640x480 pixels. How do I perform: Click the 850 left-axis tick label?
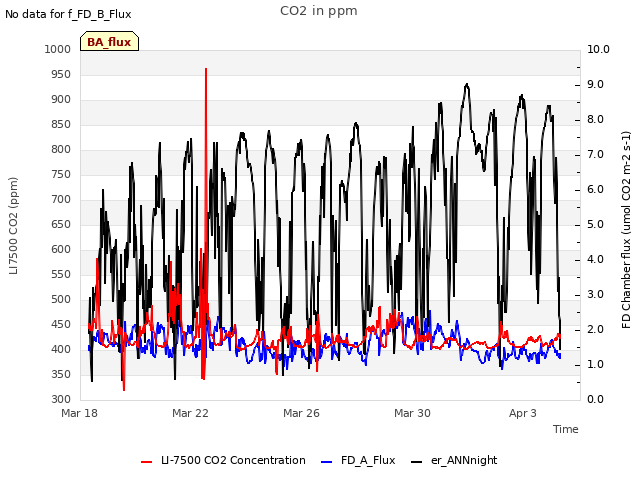(x=61, y=124)
